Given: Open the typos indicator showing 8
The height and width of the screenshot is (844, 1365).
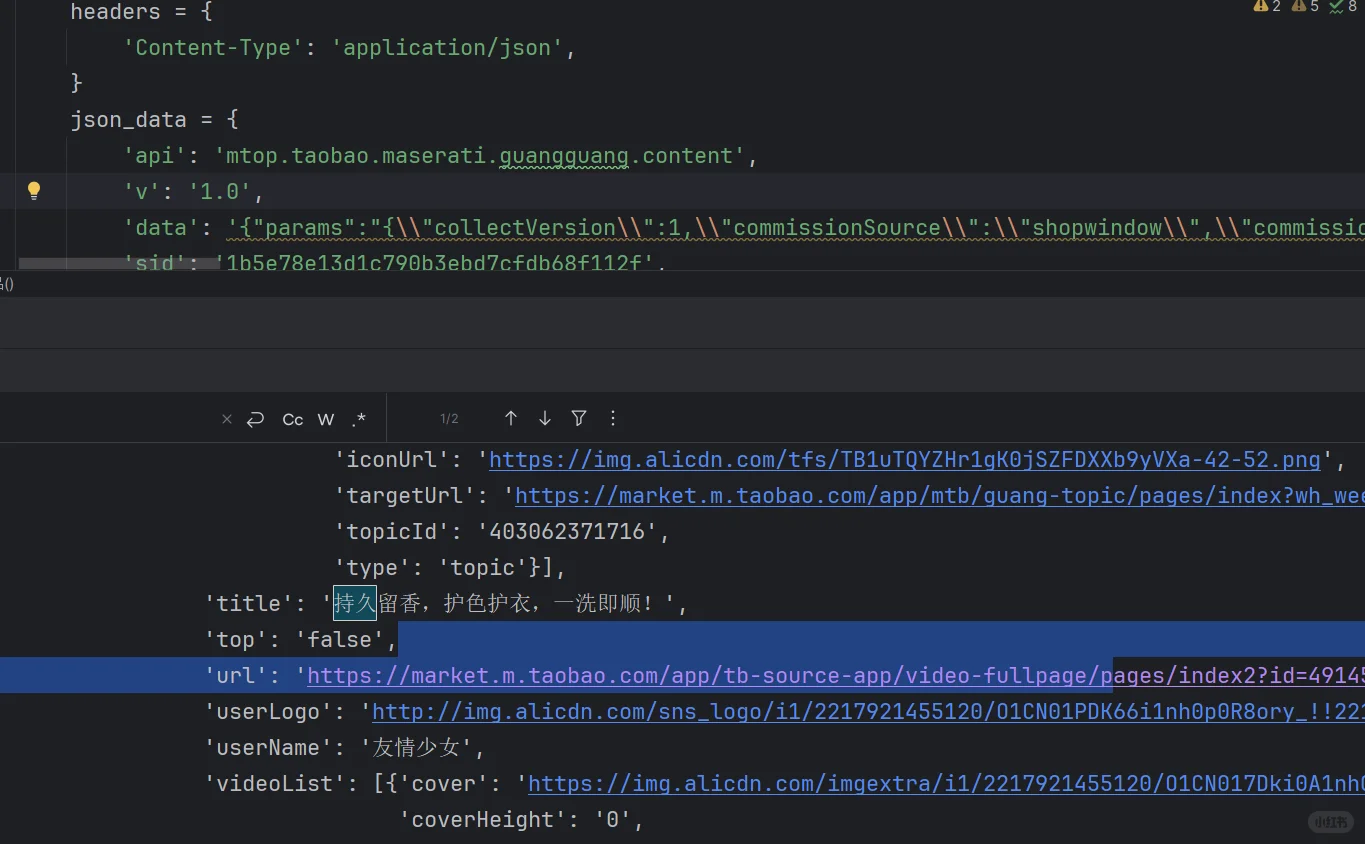Looking at the screenshot, I should 1343,7.
